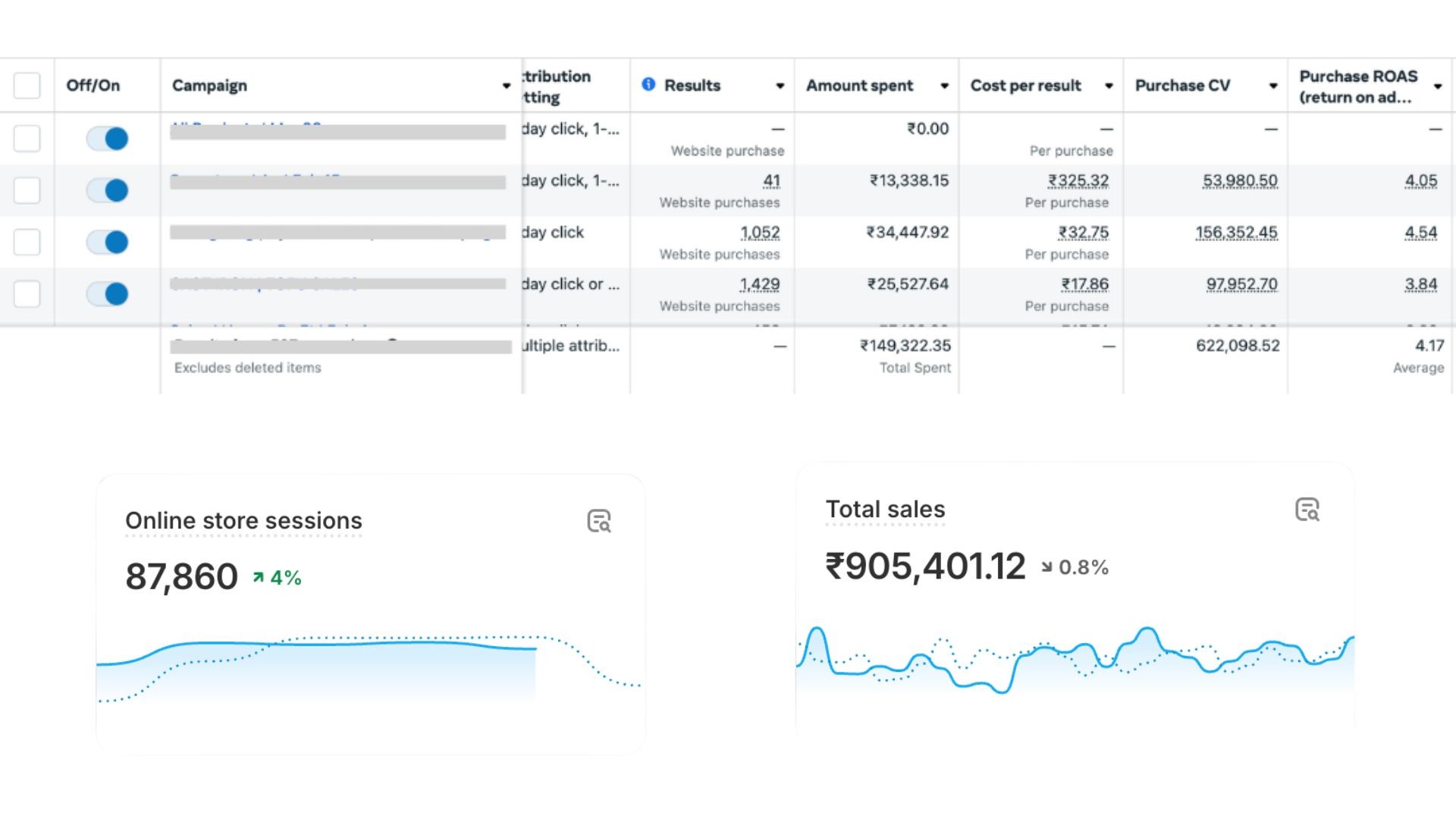Check the box for the ₹25,527.64 campaign row

pos(27,293)
